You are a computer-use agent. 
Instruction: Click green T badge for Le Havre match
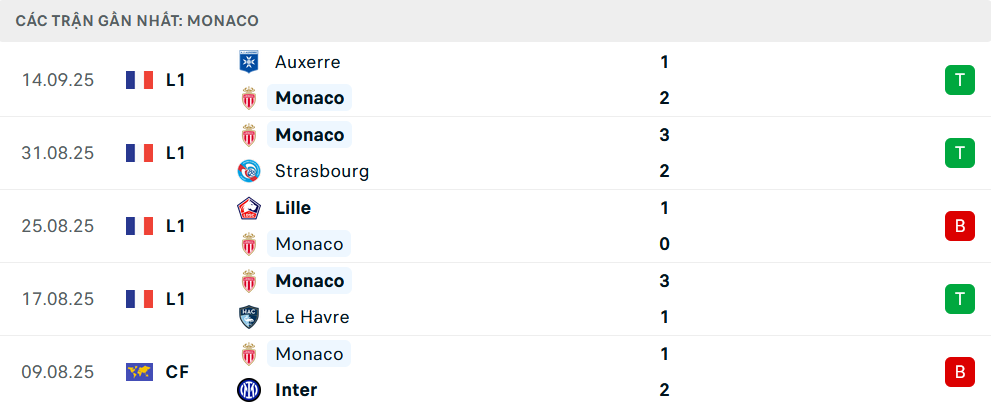[959, 299]
